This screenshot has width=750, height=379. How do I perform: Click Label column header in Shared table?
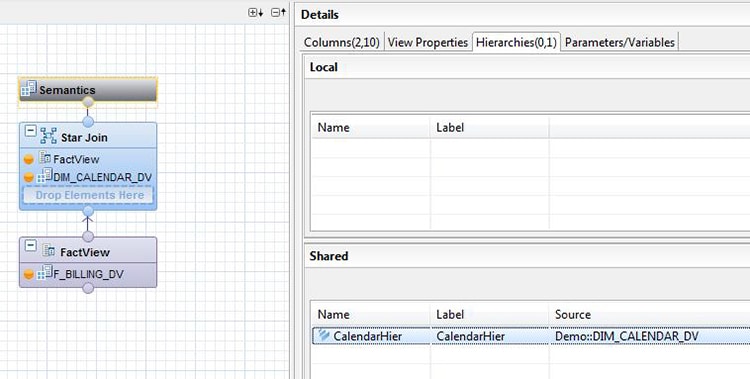point(450,314)
